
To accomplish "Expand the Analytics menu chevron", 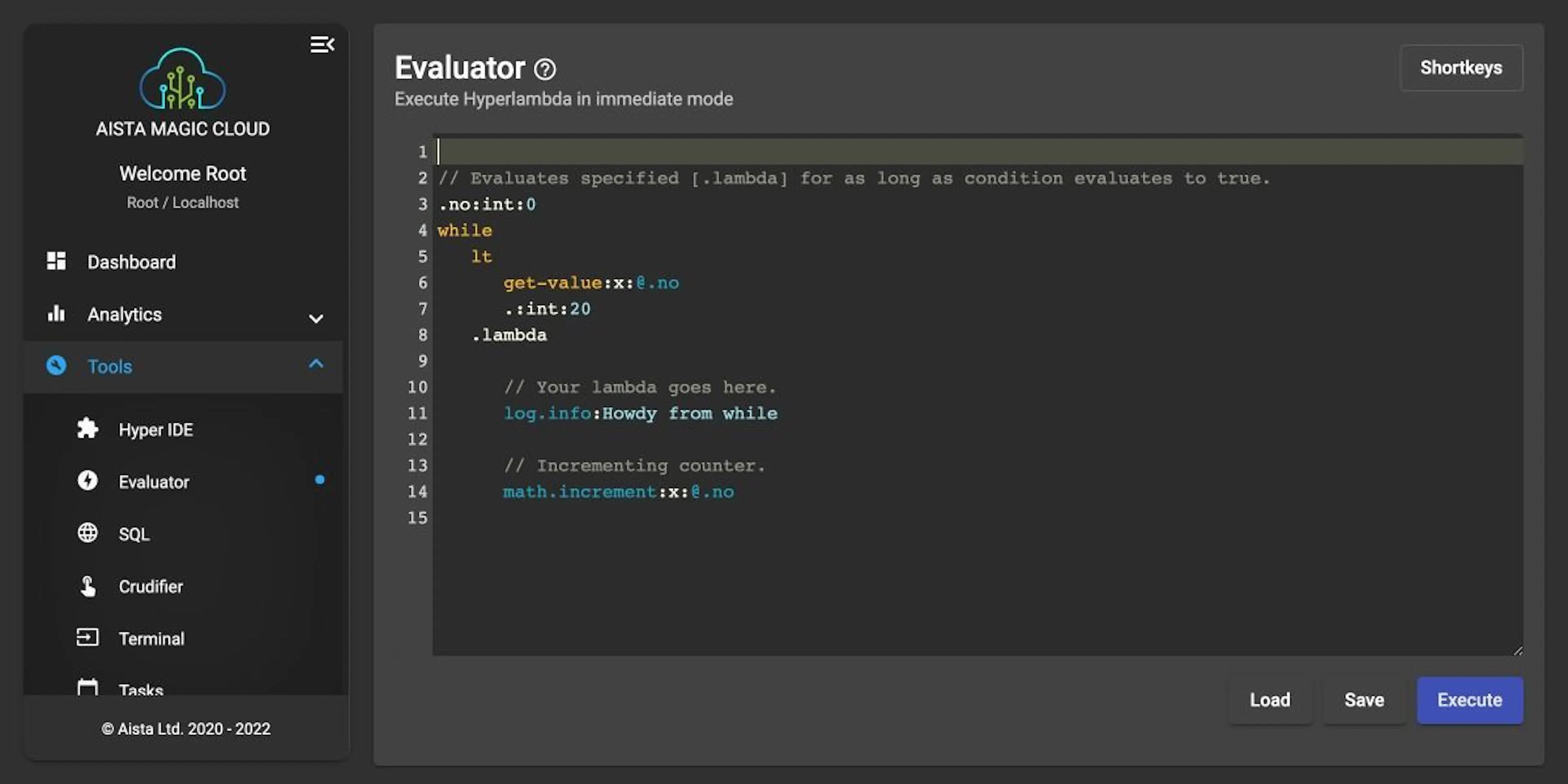I will [316, 318].
